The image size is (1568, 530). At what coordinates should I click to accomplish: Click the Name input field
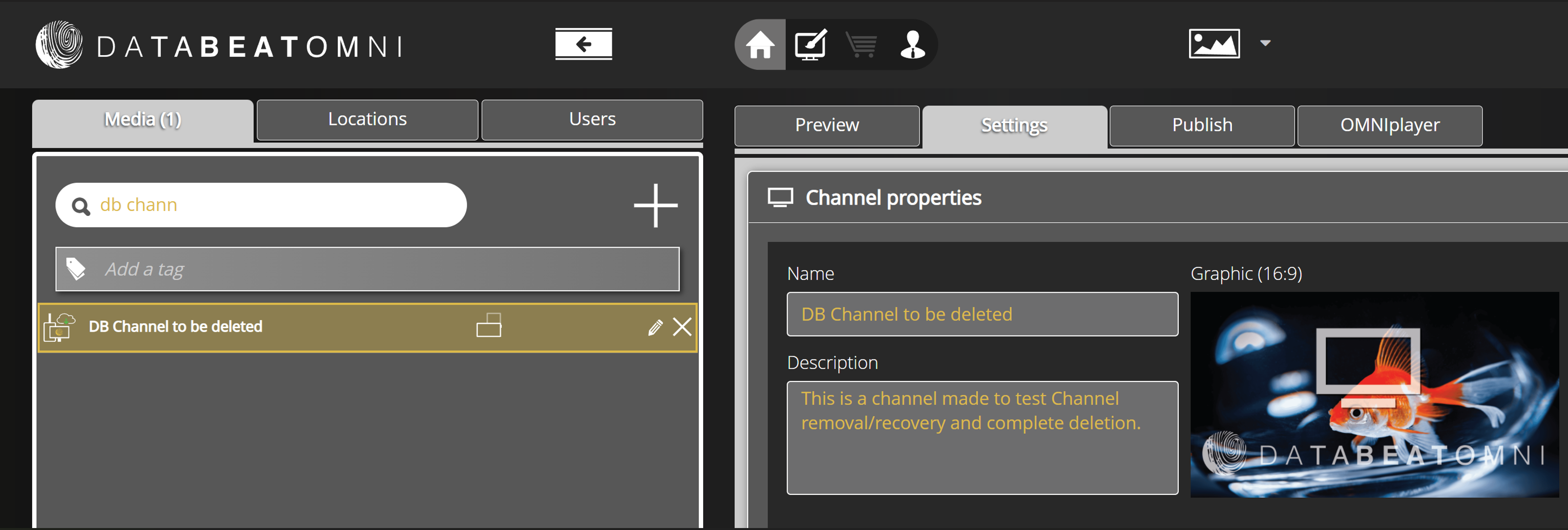click(983, 315)
